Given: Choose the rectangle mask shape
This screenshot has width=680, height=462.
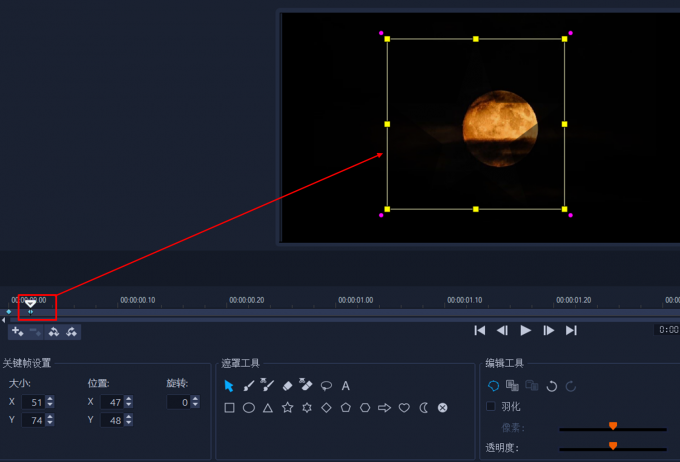Looking at the screenshot, I should (x=229, y=408).
